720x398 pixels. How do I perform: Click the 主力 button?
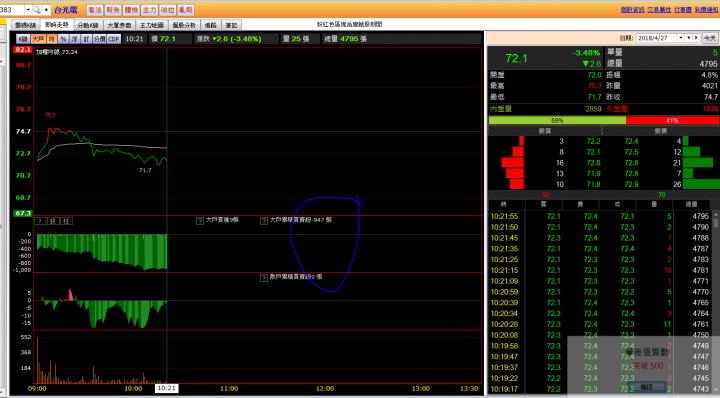tap(149, 10)
